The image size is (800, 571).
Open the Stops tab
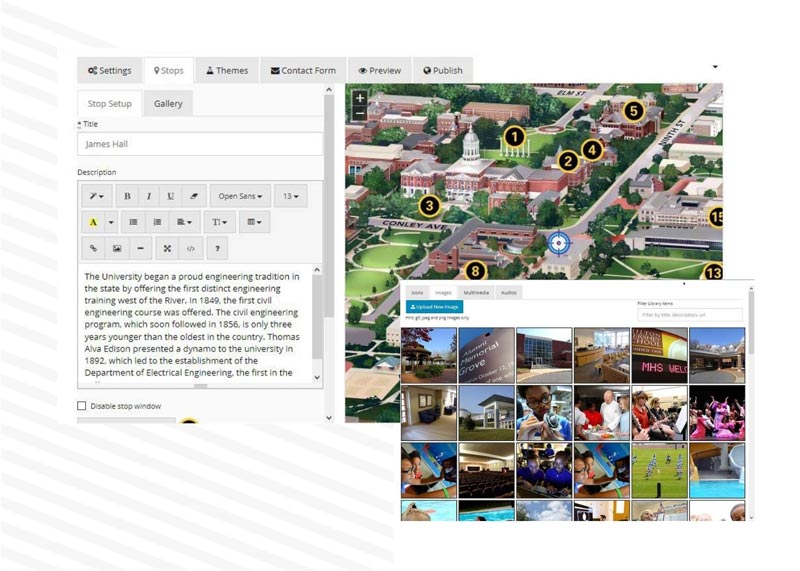pyautogui.click(x=169, y=70)
